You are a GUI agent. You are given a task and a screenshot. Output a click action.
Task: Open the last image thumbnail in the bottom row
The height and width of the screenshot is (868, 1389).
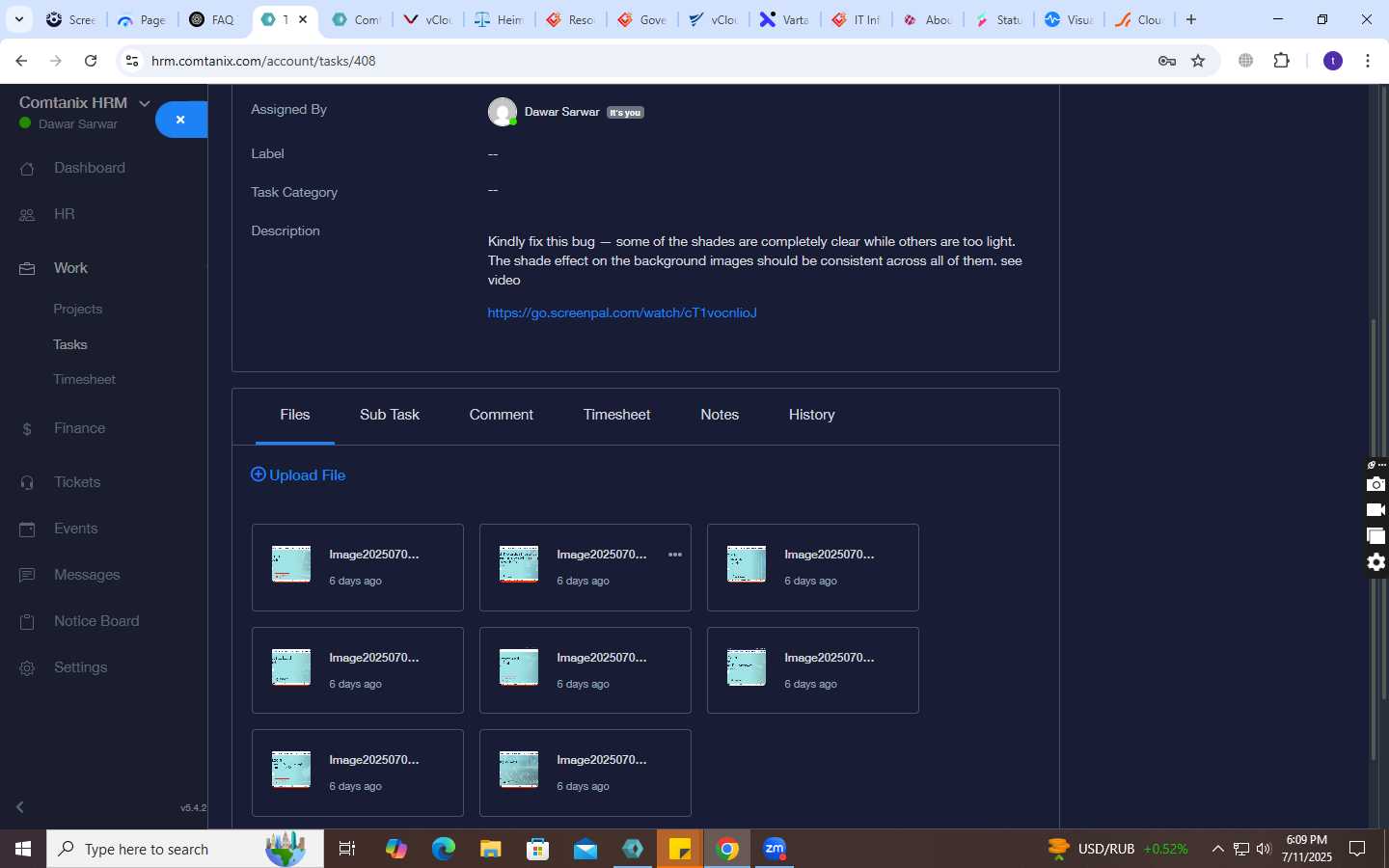click(519, 770)
